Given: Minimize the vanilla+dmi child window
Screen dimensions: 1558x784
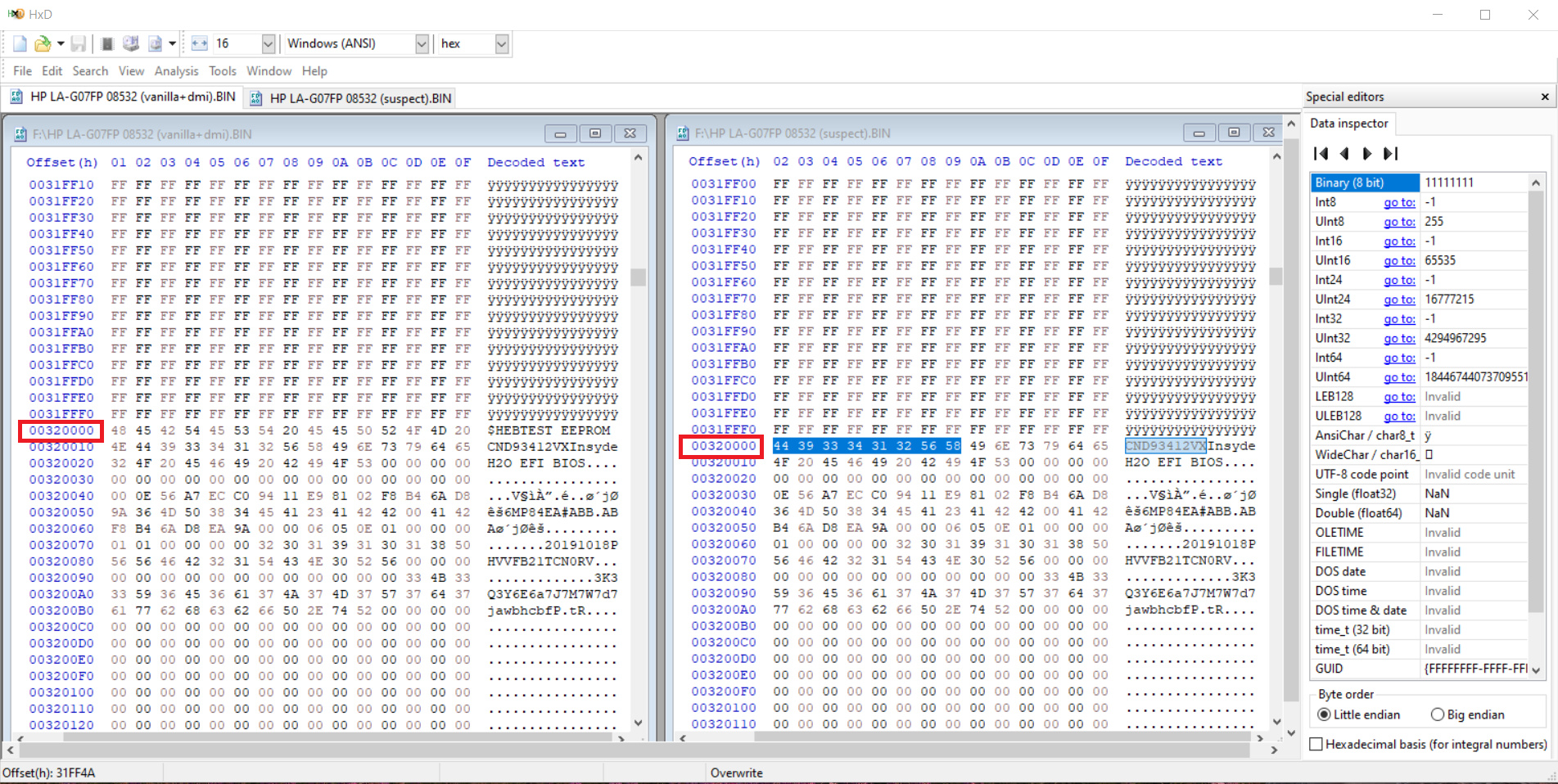Looking at the screenshot, I should click(561, 134).
